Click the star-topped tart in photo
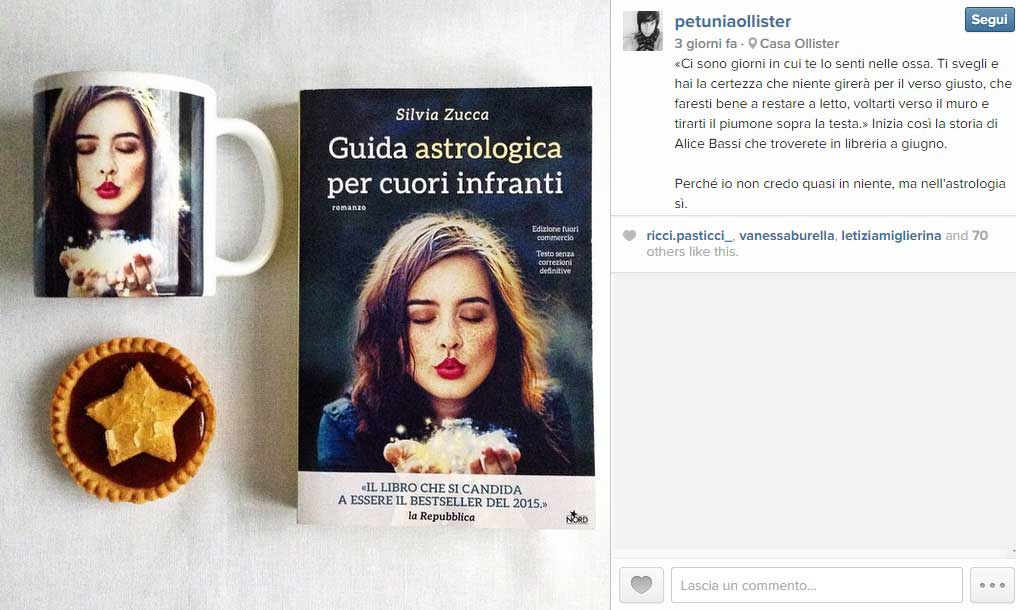Screen dimensions: 1016x610 [x=133, y=420]
